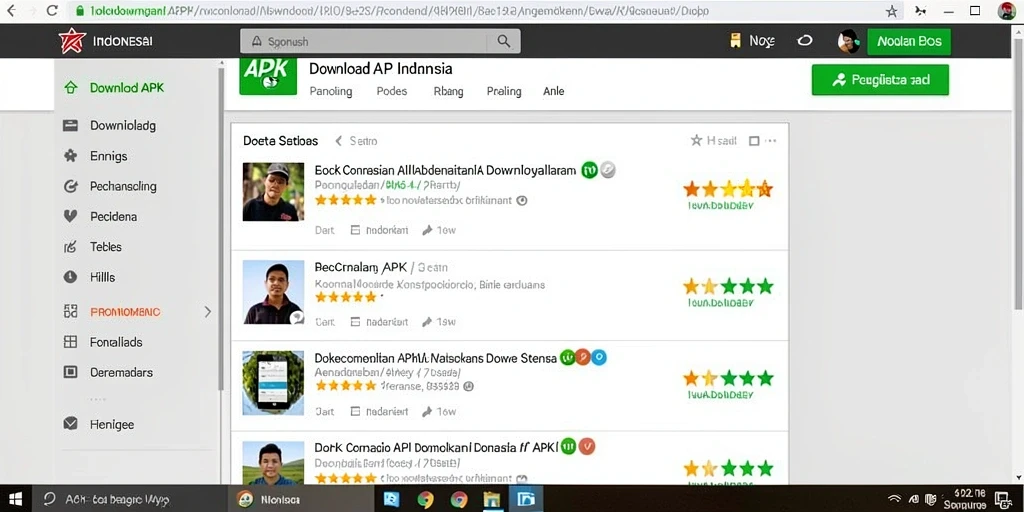Select the Praling tab
The width and height of the screenshot is (1024, 512).
point(504,91)
